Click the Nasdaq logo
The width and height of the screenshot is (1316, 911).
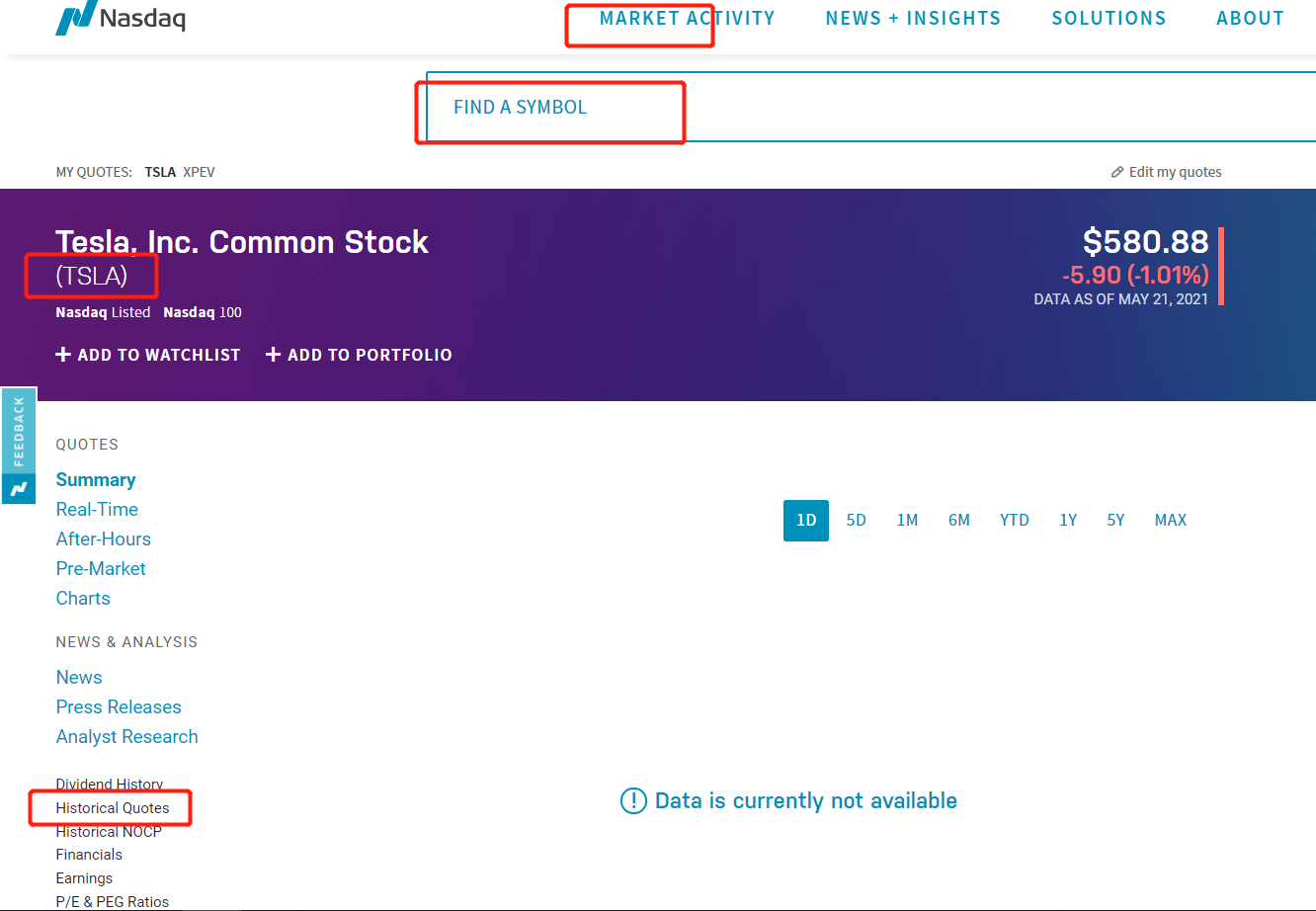tap(121, 18)
